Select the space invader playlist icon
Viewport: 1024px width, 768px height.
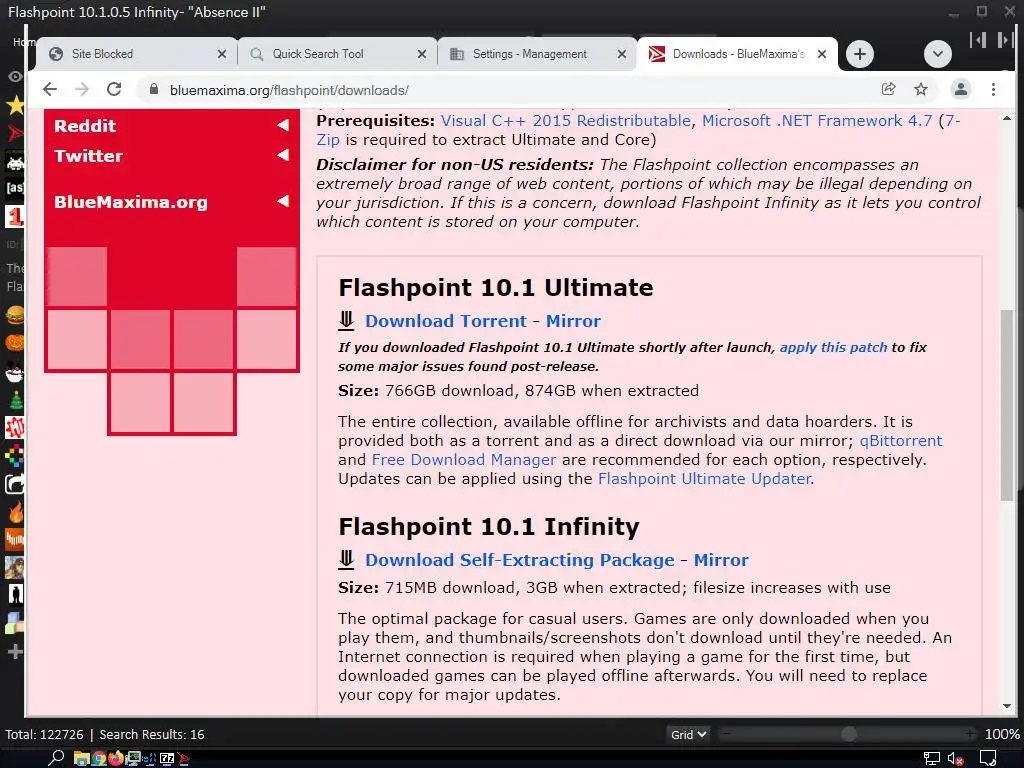pyautogui.click(x=14, y=161)
